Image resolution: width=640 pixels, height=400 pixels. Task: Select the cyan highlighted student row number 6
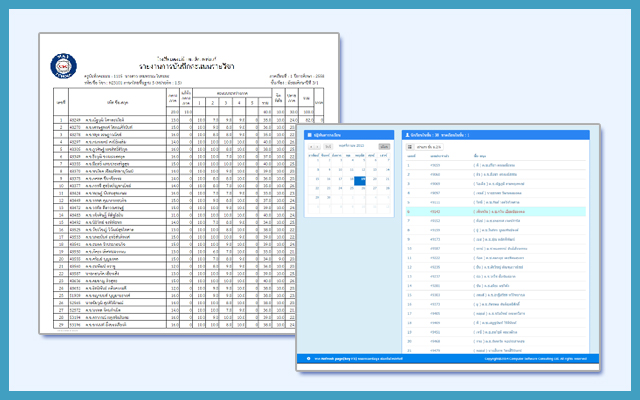point(496,211)
